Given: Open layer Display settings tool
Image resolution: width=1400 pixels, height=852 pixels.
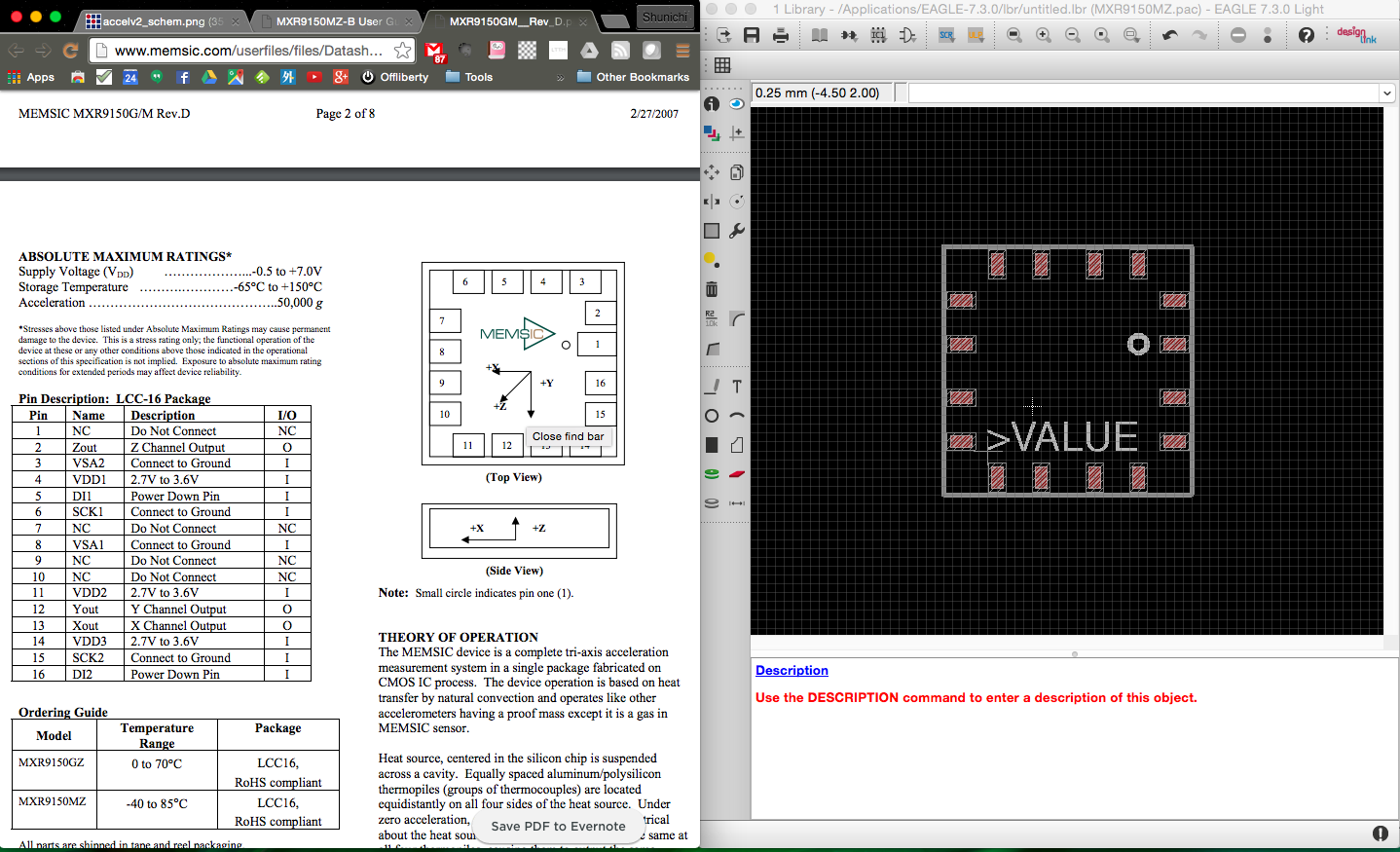Looking at the screenshot, I should pos(712,133).
